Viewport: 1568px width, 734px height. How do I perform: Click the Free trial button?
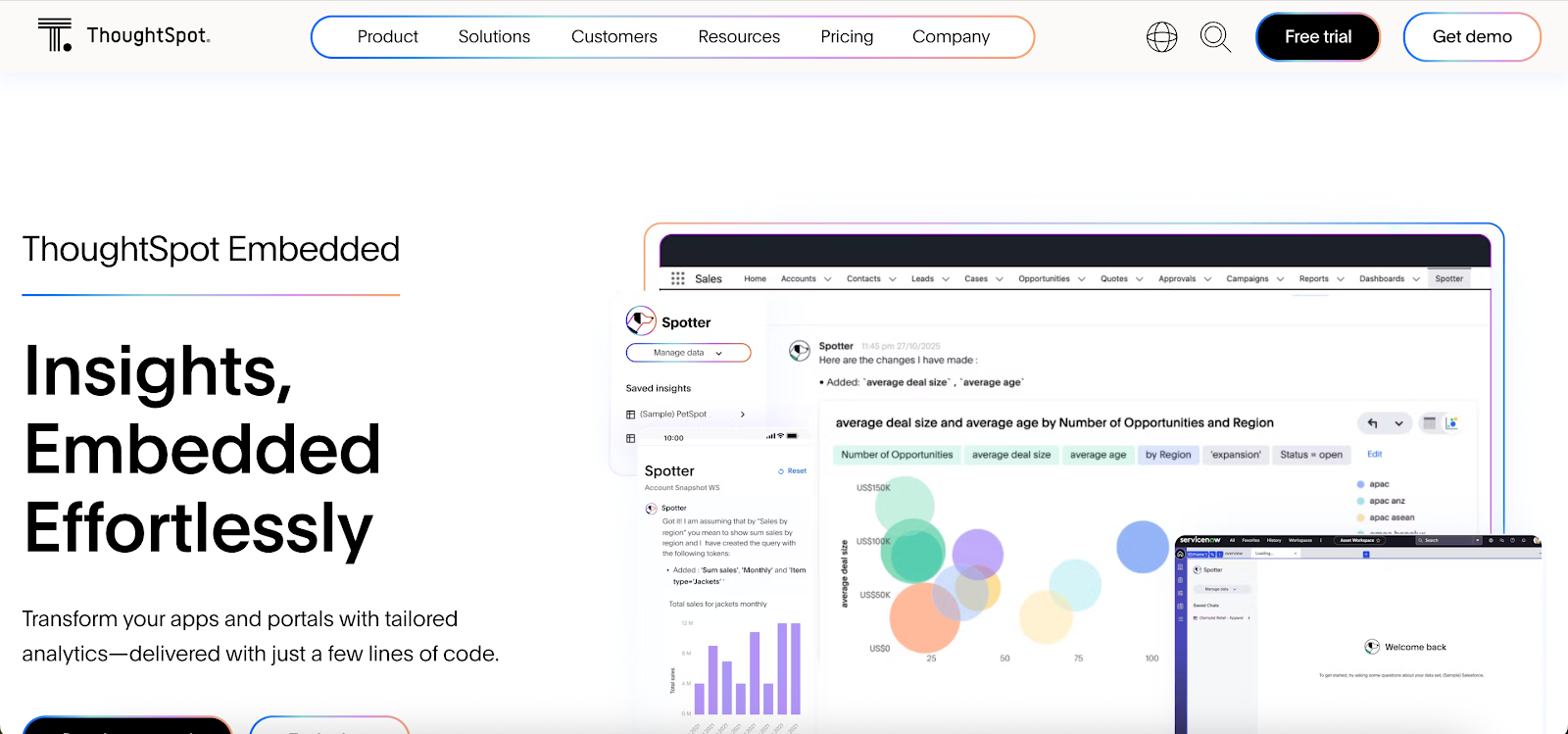click(1318, 37)
